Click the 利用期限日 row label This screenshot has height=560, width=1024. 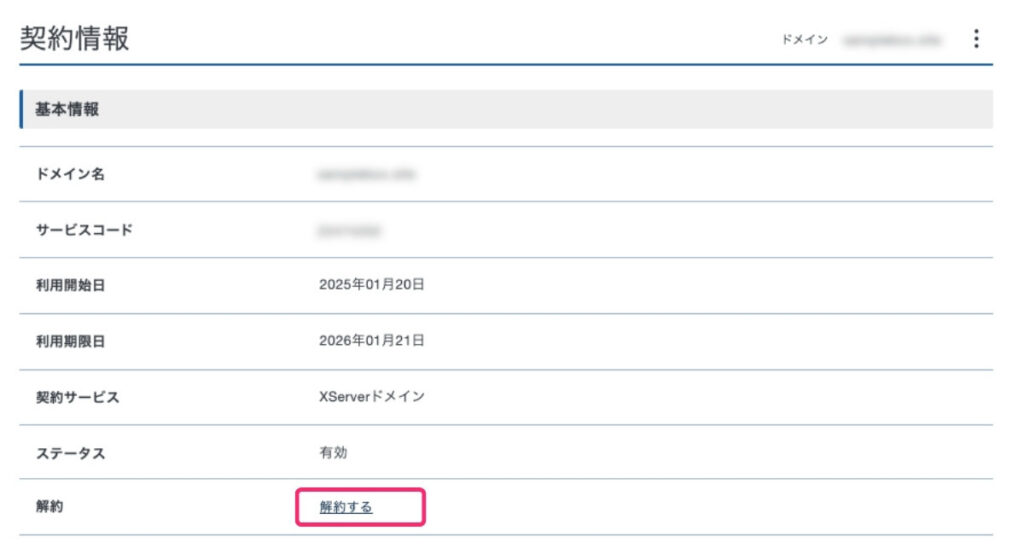pos(70,342)
